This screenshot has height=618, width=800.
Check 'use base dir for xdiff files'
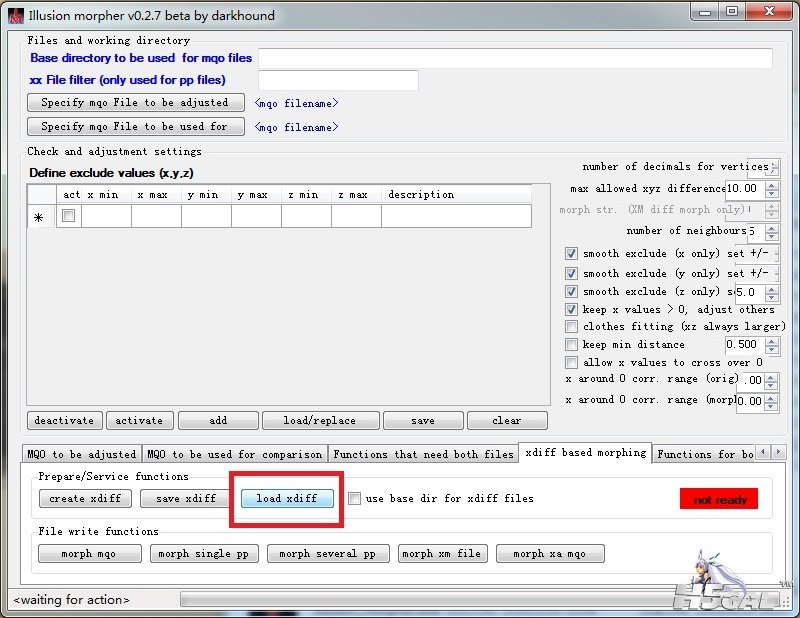tap(355, 498)
